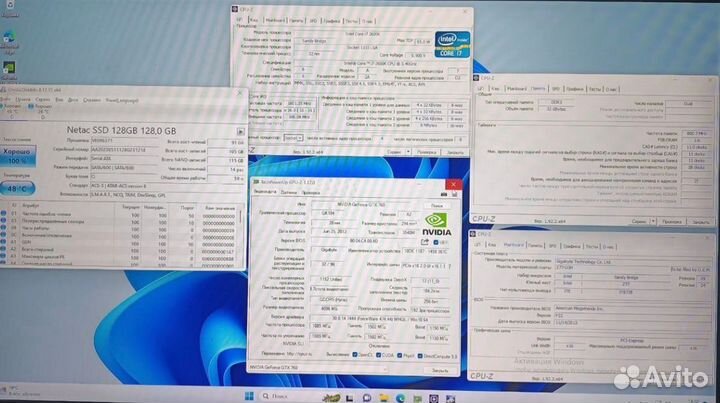Click the Закрыть button in GPU-Z

[440, 369]
